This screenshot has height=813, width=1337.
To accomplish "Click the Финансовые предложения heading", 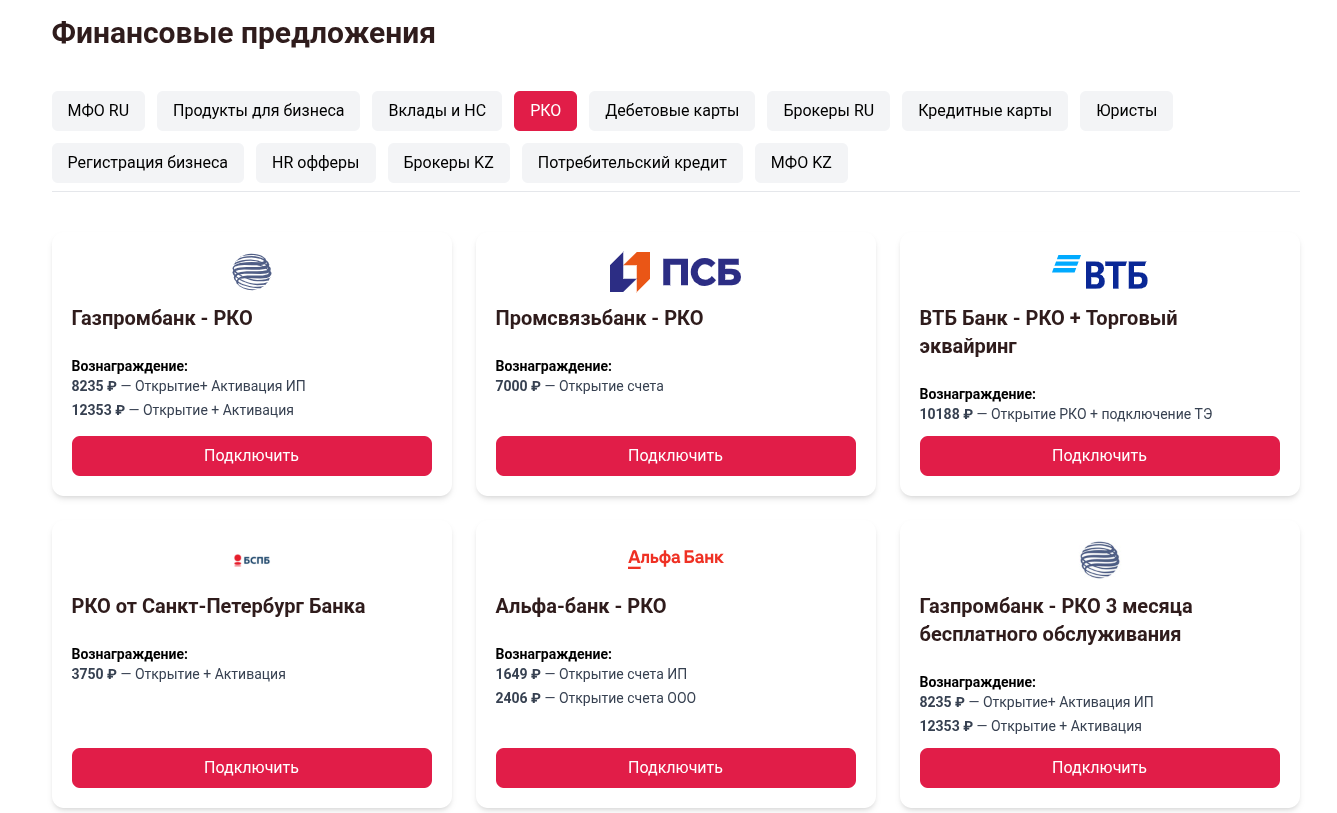I will 243,33.
